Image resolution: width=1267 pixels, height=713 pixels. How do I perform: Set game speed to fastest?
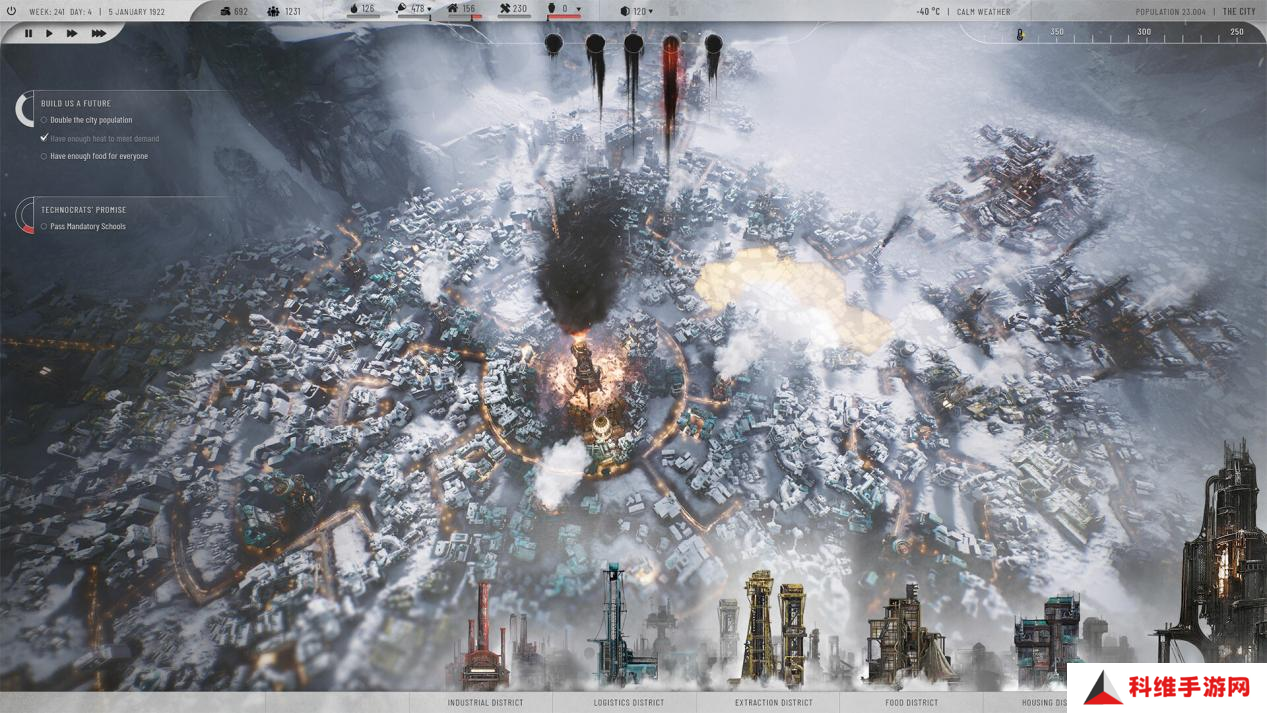tap(98, 33)
